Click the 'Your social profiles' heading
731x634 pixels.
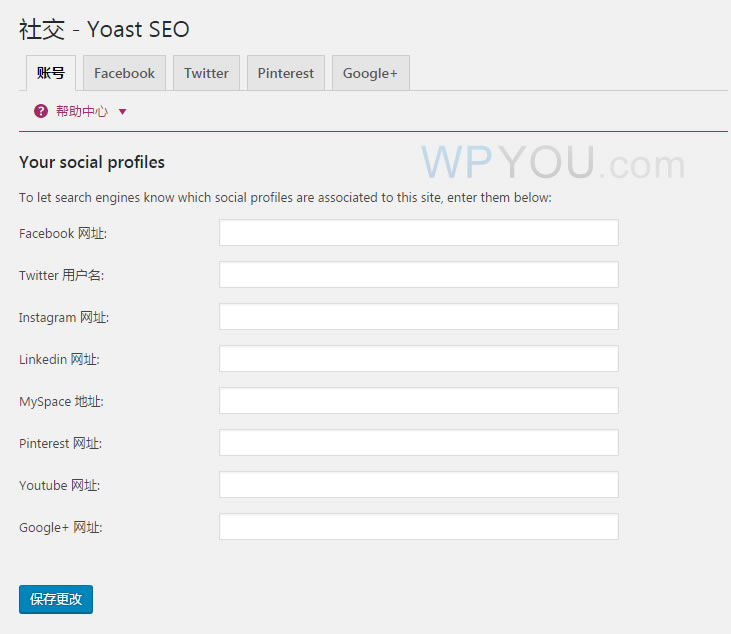pos(92,162)
